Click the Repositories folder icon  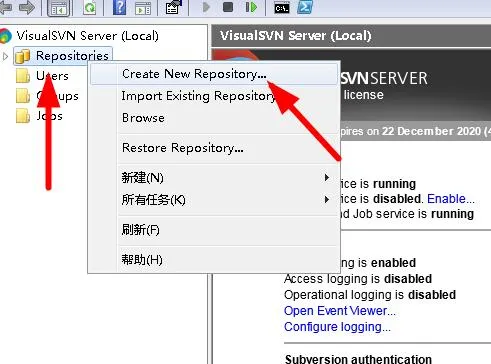pyautogui.click(x=23, y=56)
